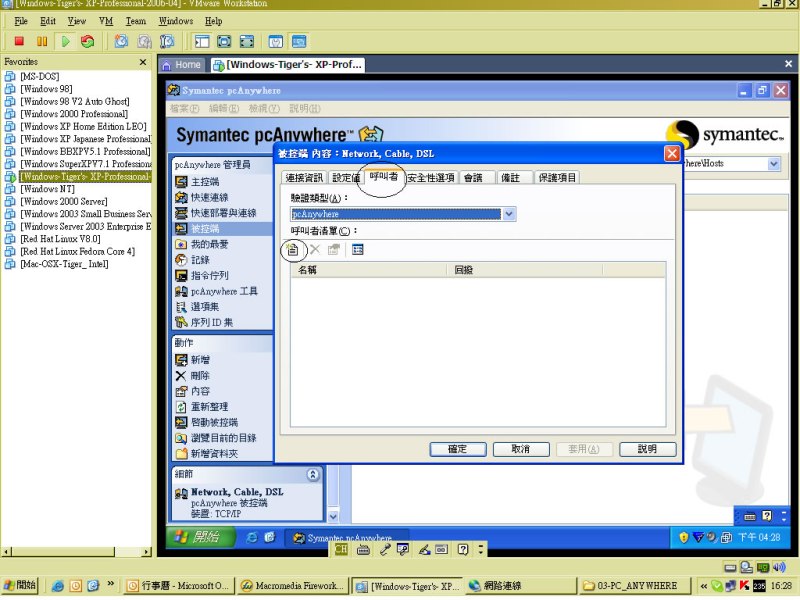This screenshot has height=600, width=800.
Task: Expand the Hosts path dropdown behind the dialog
Action: 773,164
